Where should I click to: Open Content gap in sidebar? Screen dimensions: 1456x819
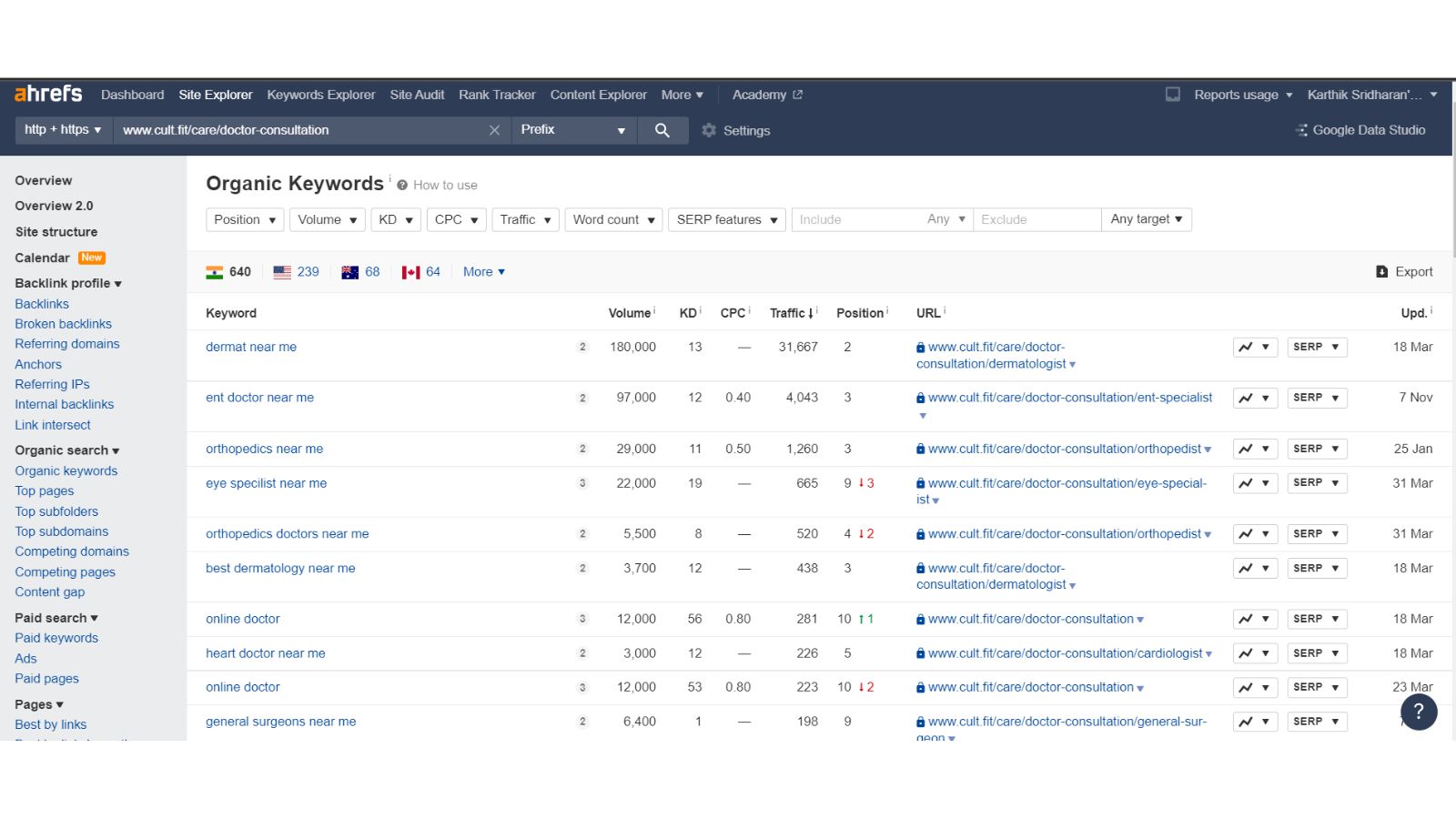coord(50,591)
